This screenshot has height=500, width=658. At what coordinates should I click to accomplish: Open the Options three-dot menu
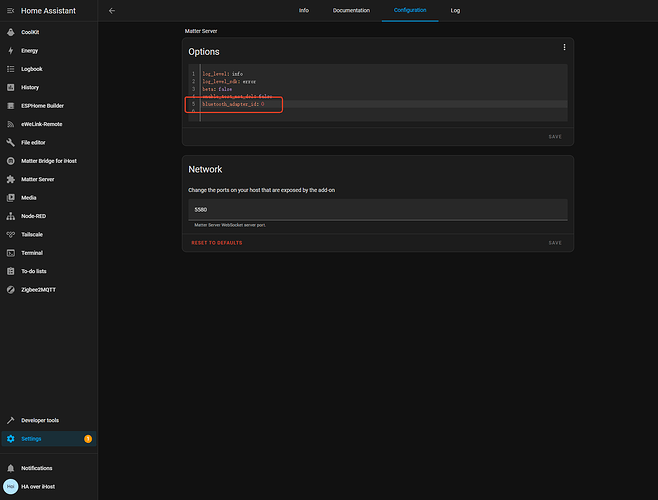[x=564, y=47]
